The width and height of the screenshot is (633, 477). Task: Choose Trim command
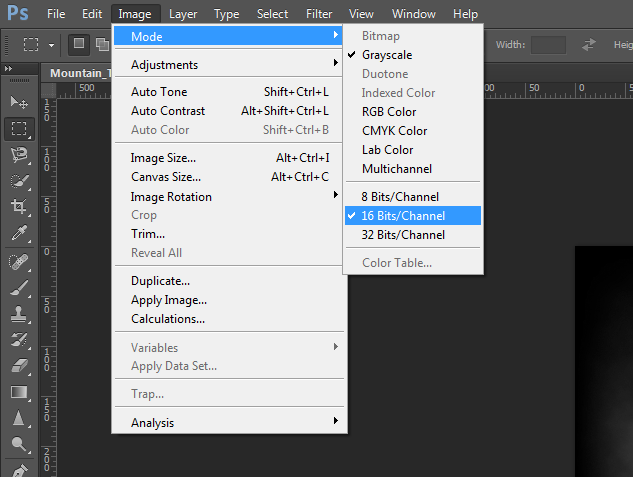(x=228, y=234)
